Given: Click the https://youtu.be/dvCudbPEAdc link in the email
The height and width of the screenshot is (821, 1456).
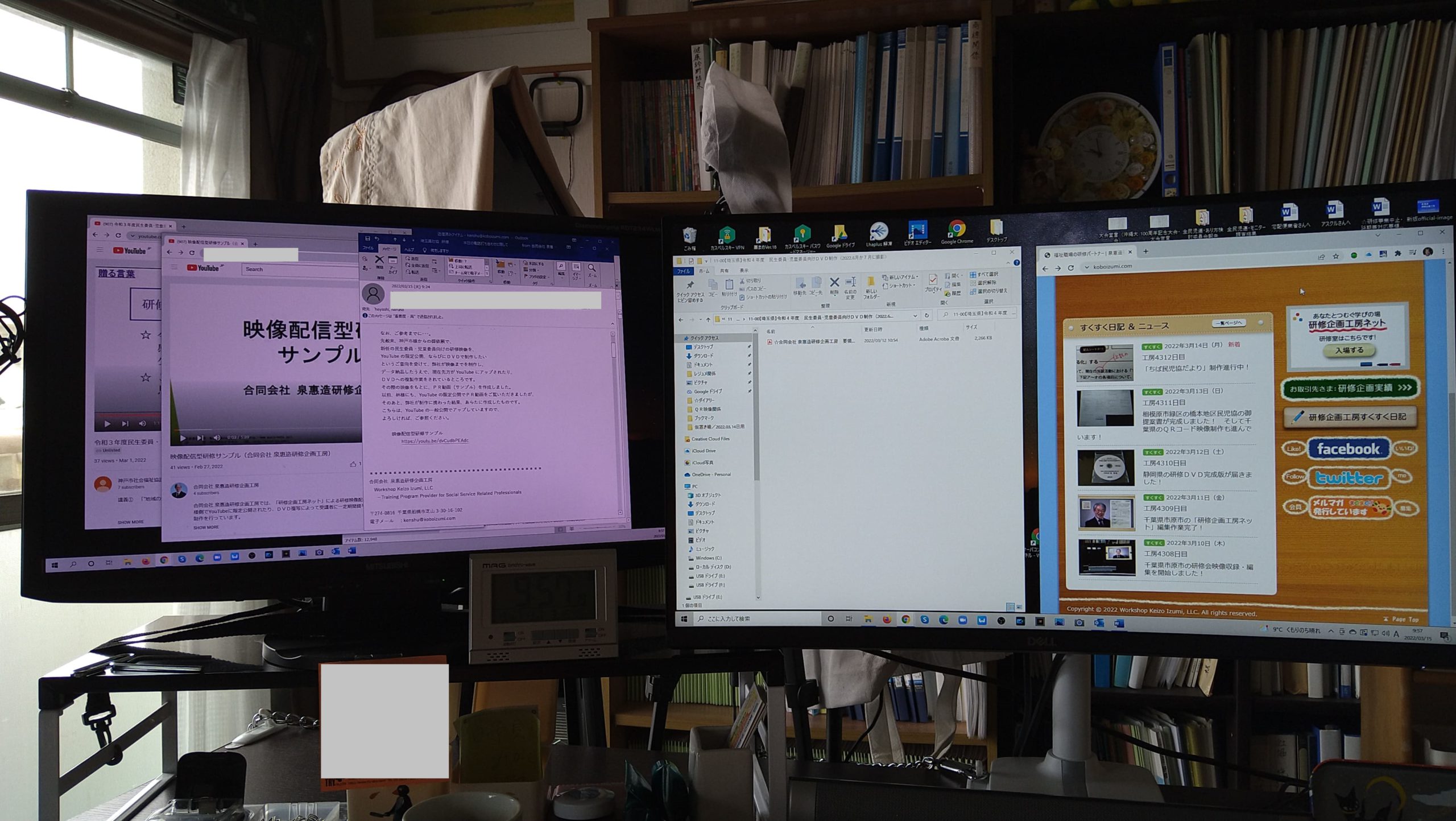Looking at the screenshot, I should pos(435,441).
